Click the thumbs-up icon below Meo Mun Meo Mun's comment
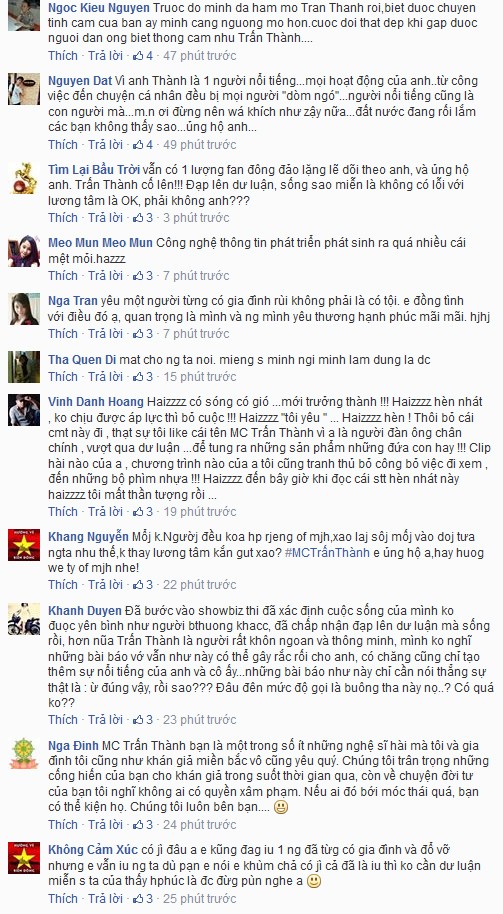 point(139,275)
